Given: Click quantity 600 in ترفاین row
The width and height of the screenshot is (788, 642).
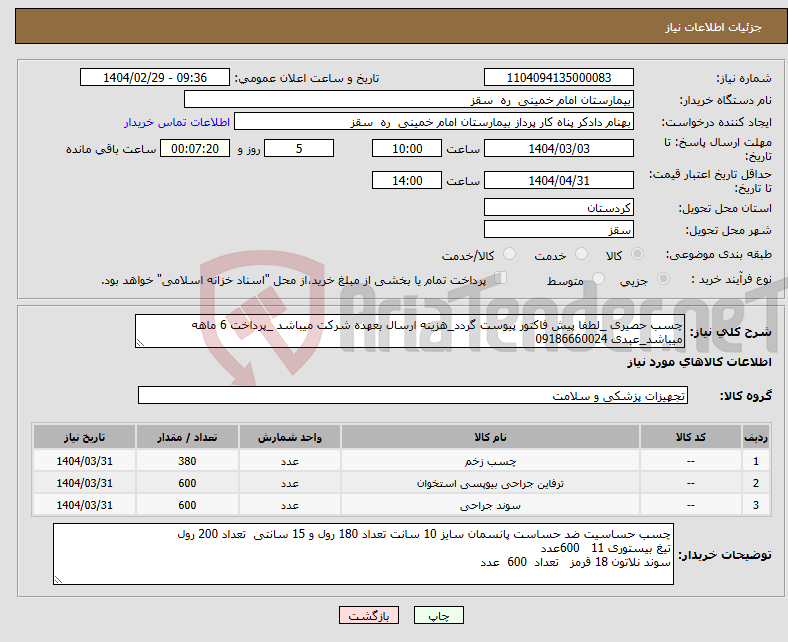Looking at the screenshot, I should click(x=187, y=483).
